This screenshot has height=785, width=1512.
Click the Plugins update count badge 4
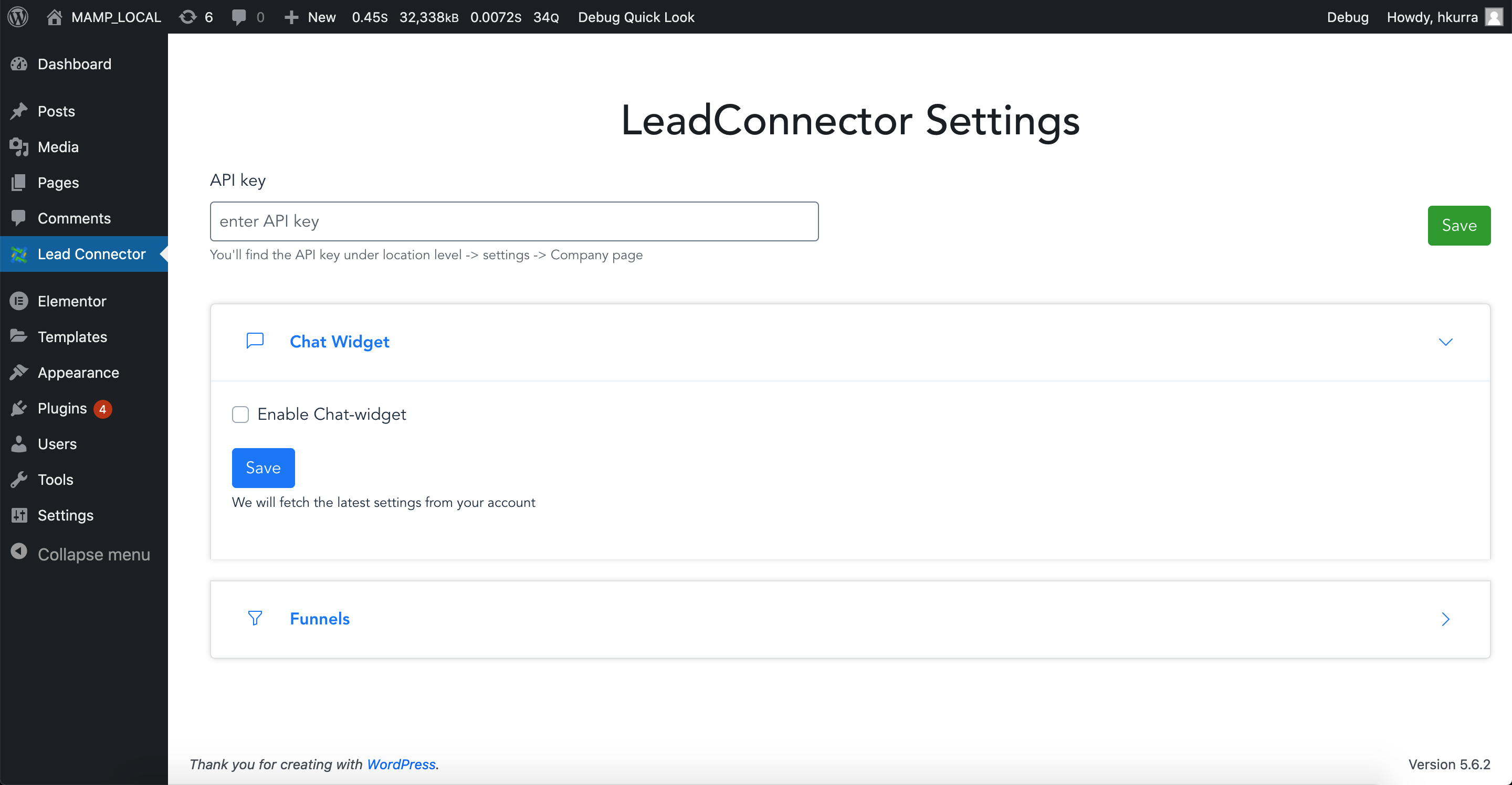[103, 409]
